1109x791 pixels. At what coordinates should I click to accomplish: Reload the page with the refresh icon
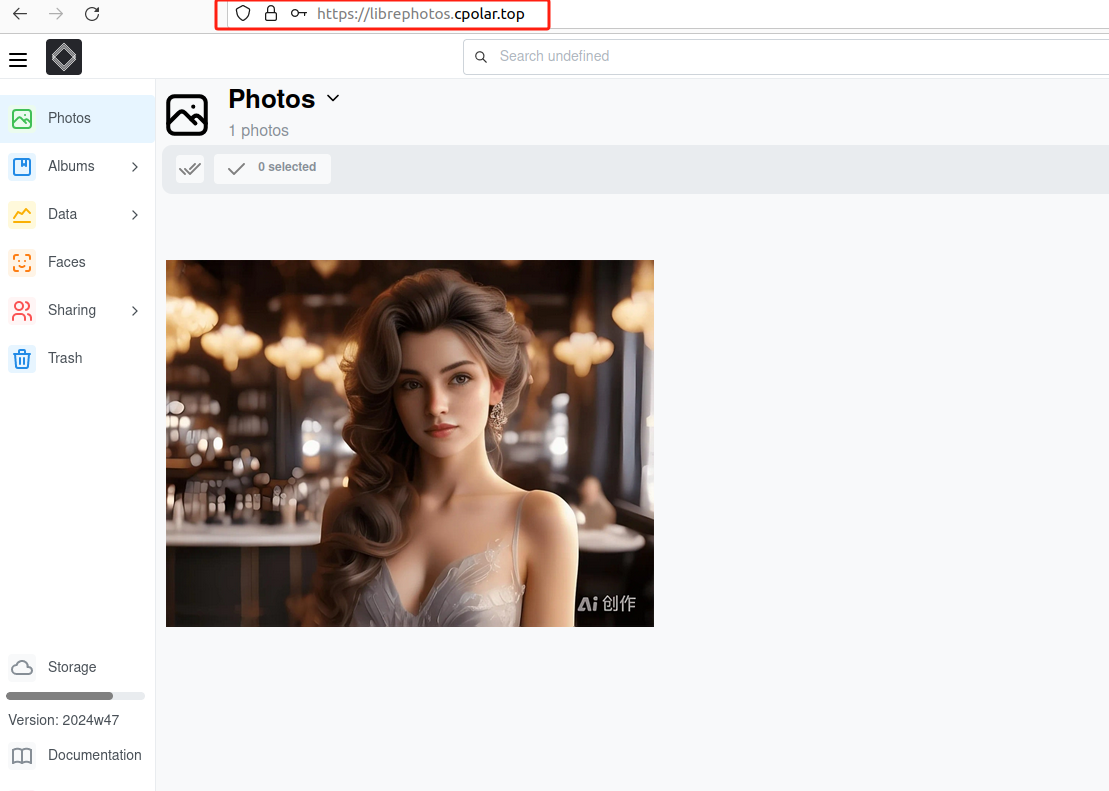tap(92, 13)
